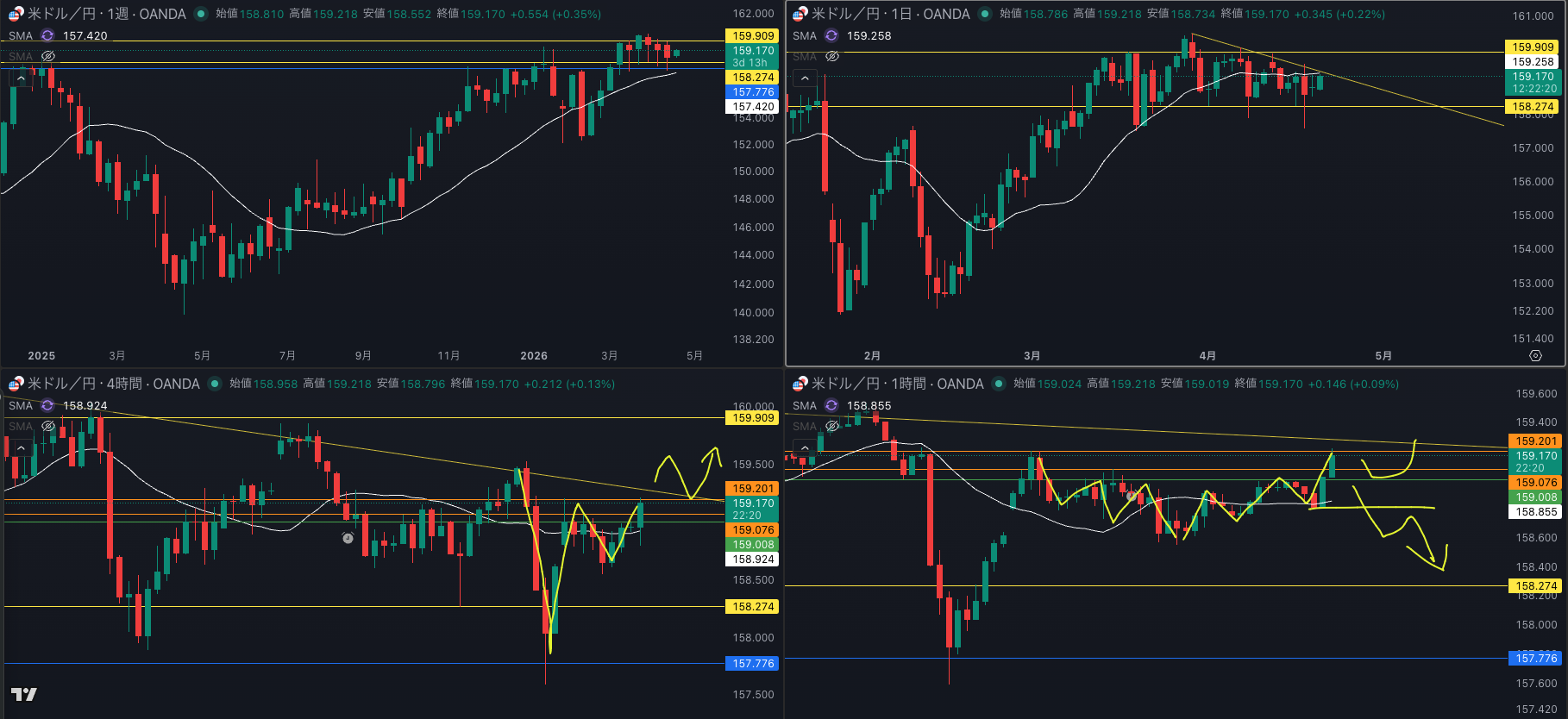Click the SMA refresh icon on the weekly chart
Viewport: 1568px width, 719px height.
(47, 35)
